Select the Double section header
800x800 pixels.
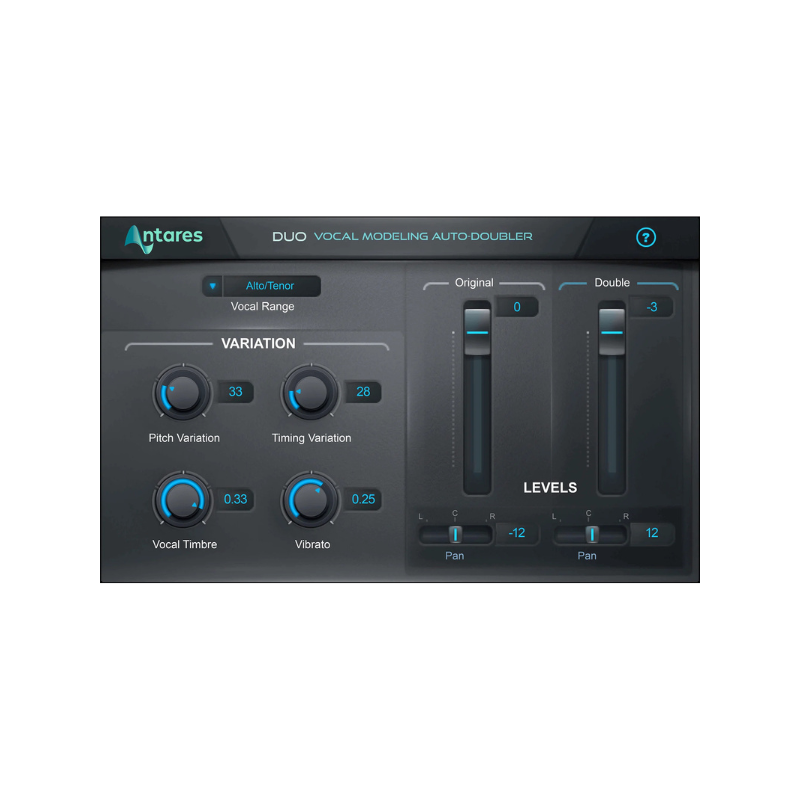click(x=609, y=282)
